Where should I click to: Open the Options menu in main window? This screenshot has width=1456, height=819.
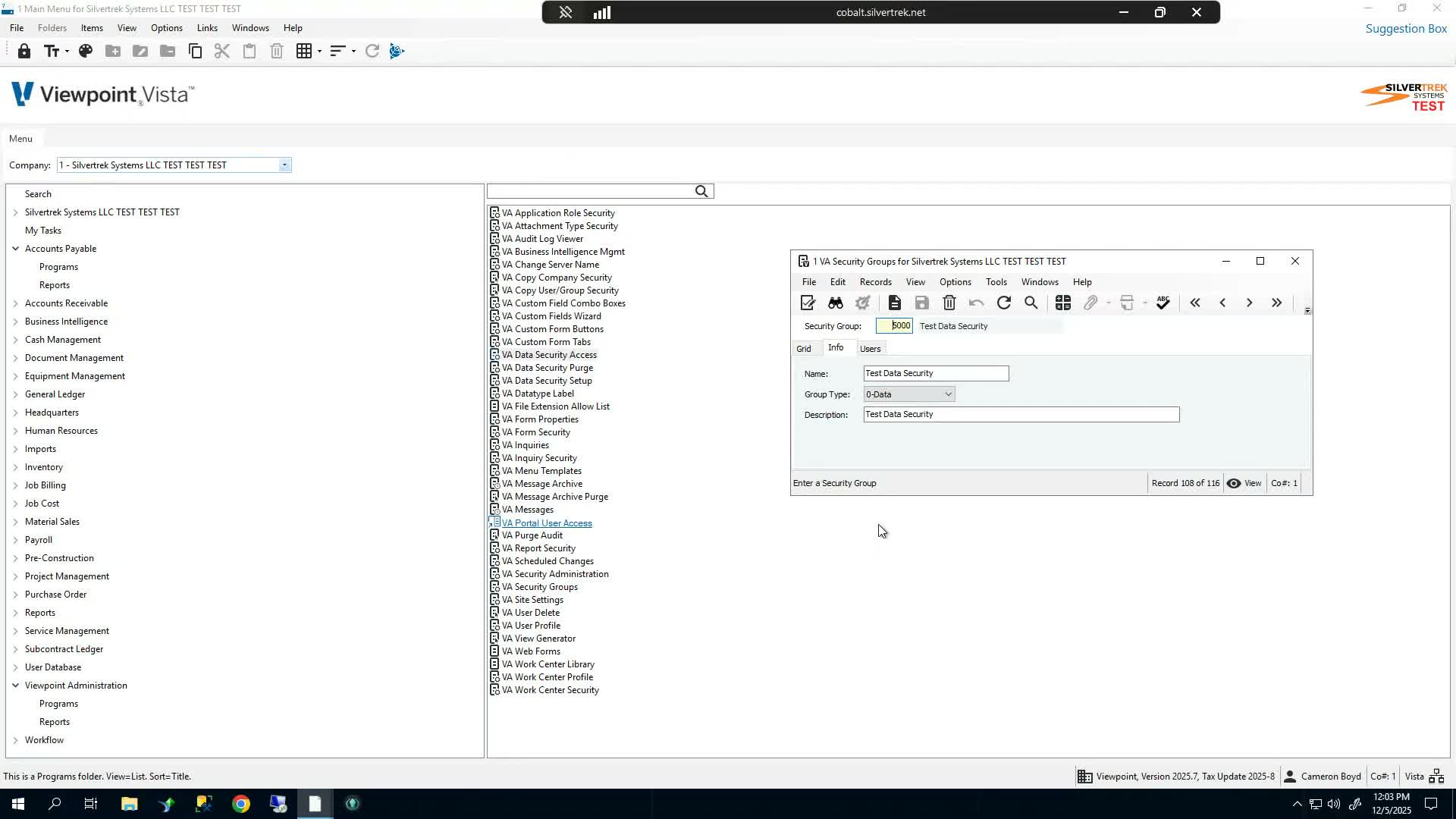click(x=166, y=28)
